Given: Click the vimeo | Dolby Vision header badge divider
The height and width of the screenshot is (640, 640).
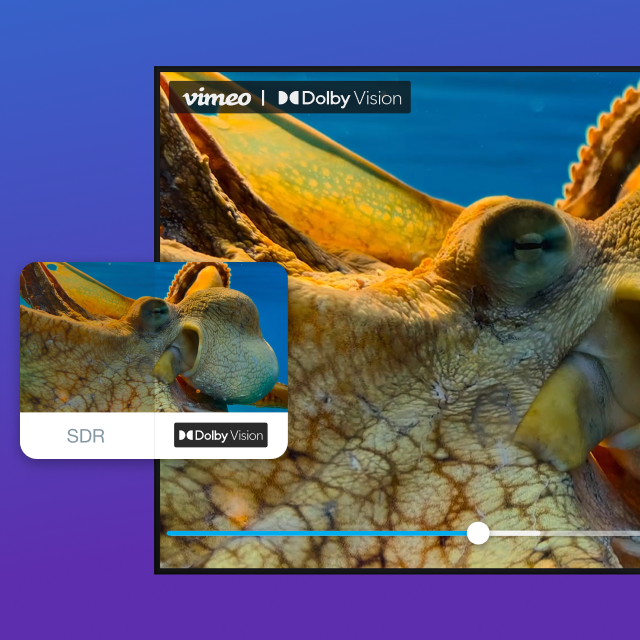Looking at the screenshot, I should point(263,98).
